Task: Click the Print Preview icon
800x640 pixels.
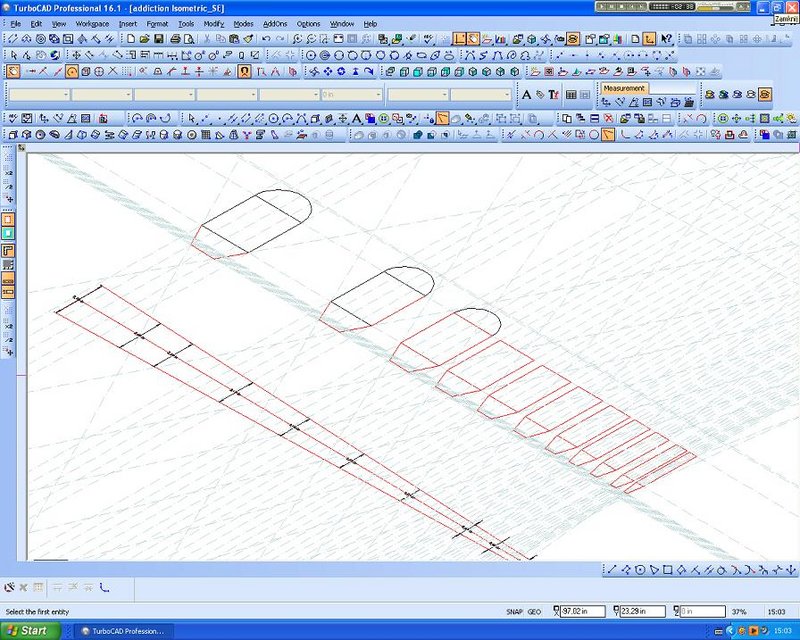Action: click(189, 39)
